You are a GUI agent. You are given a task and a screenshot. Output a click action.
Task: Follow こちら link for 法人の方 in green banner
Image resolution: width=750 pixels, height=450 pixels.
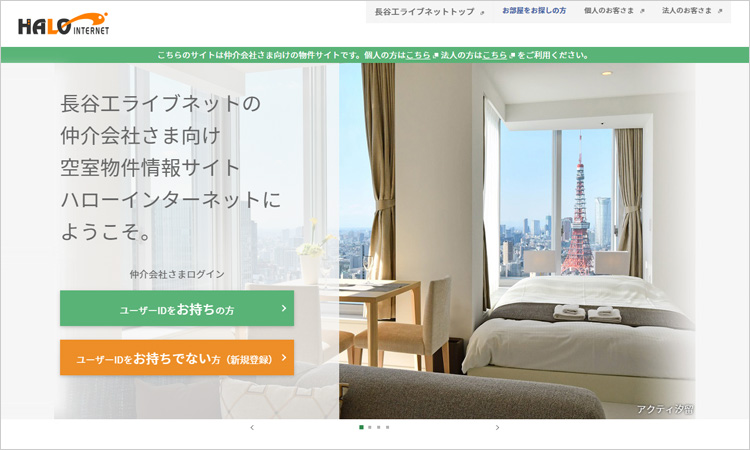pos(495,55)
